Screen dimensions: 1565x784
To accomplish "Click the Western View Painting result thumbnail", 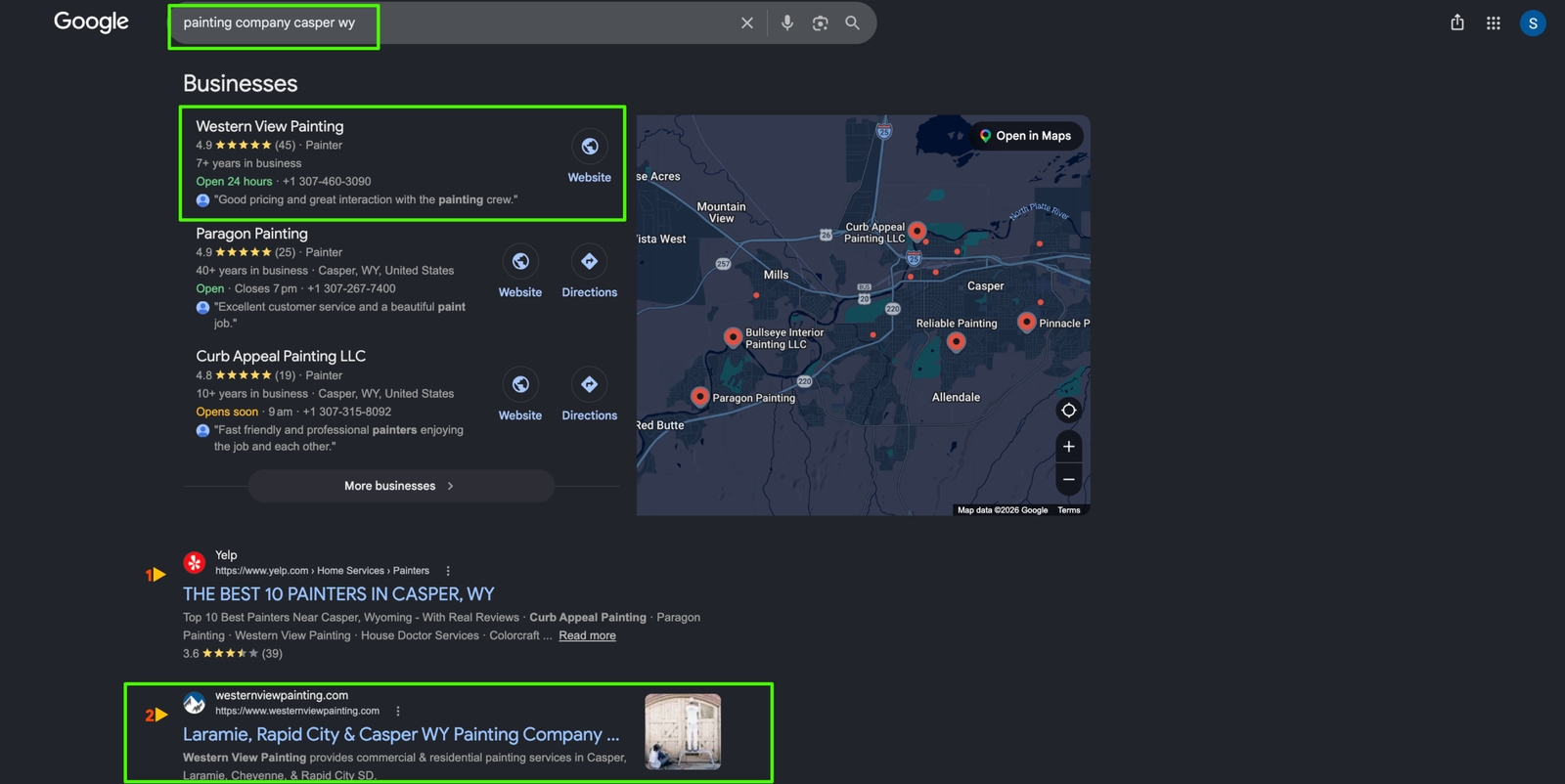I will (x=683, y=731).
